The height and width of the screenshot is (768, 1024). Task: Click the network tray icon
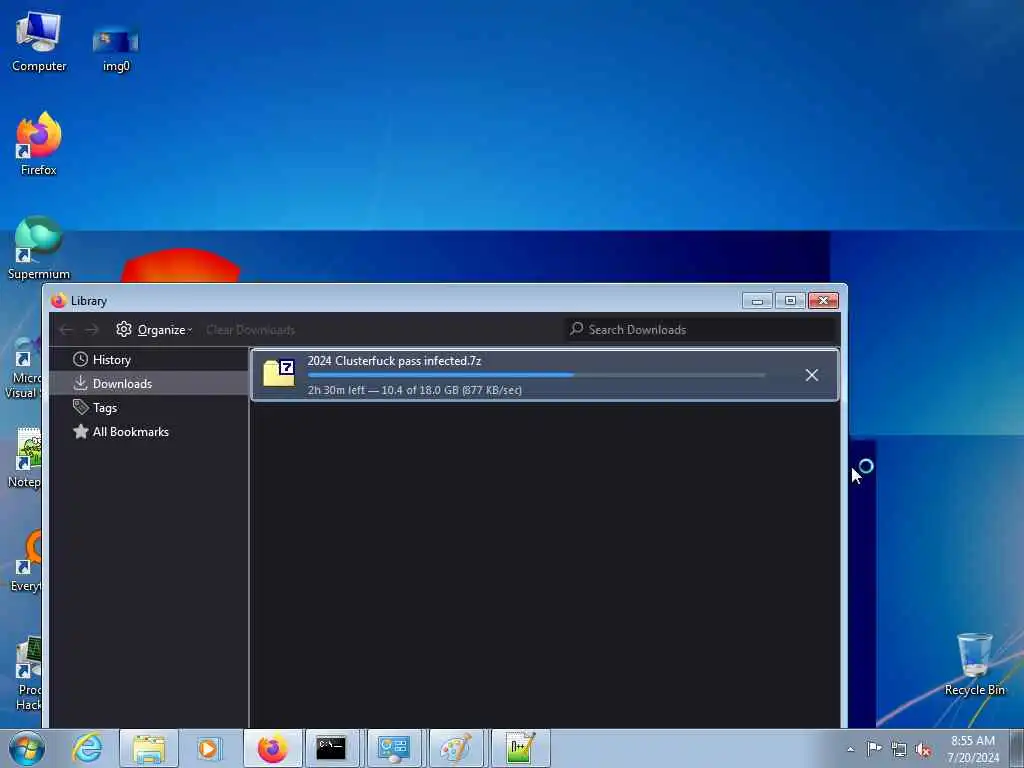[899, 749]
